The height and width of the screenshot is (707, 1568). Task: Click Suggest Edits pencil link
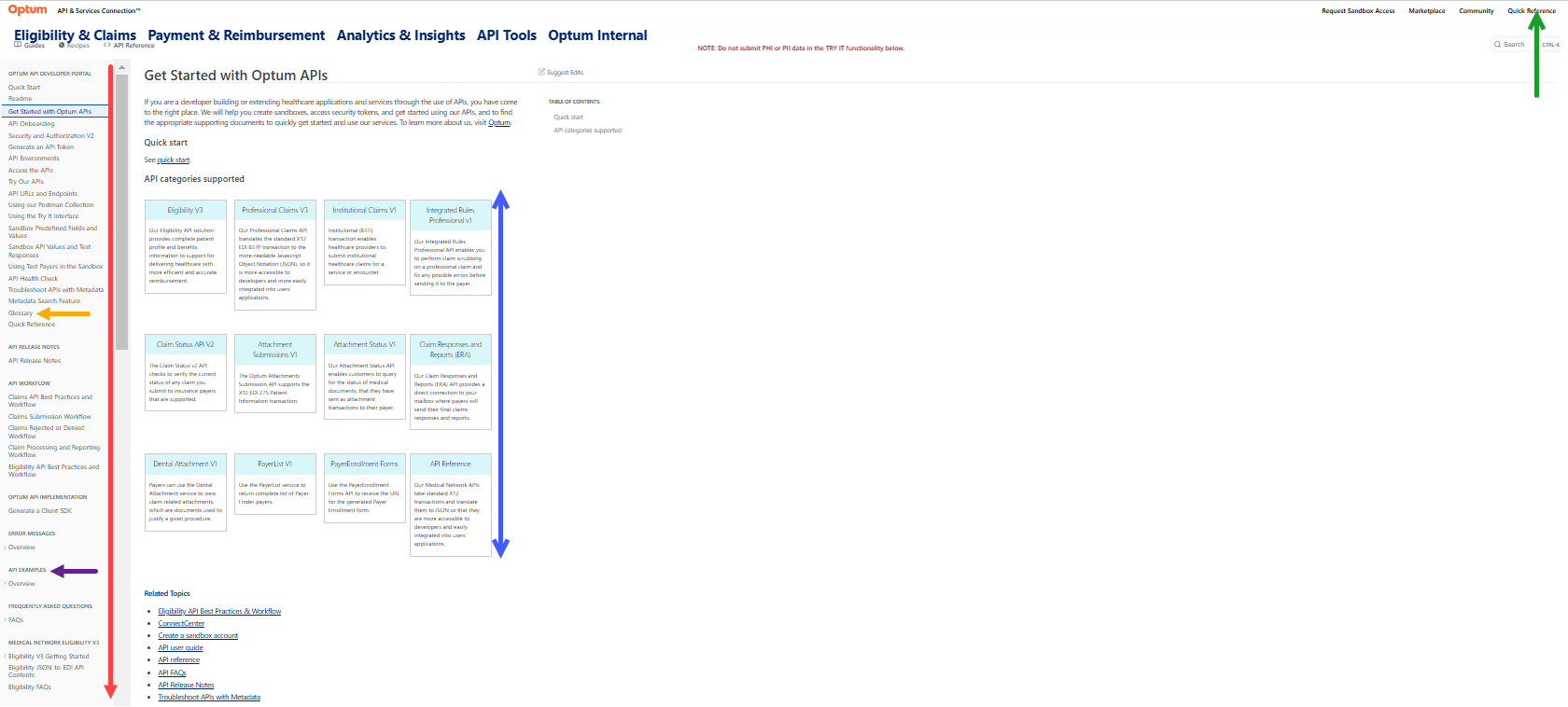click(x=561, y=72)
